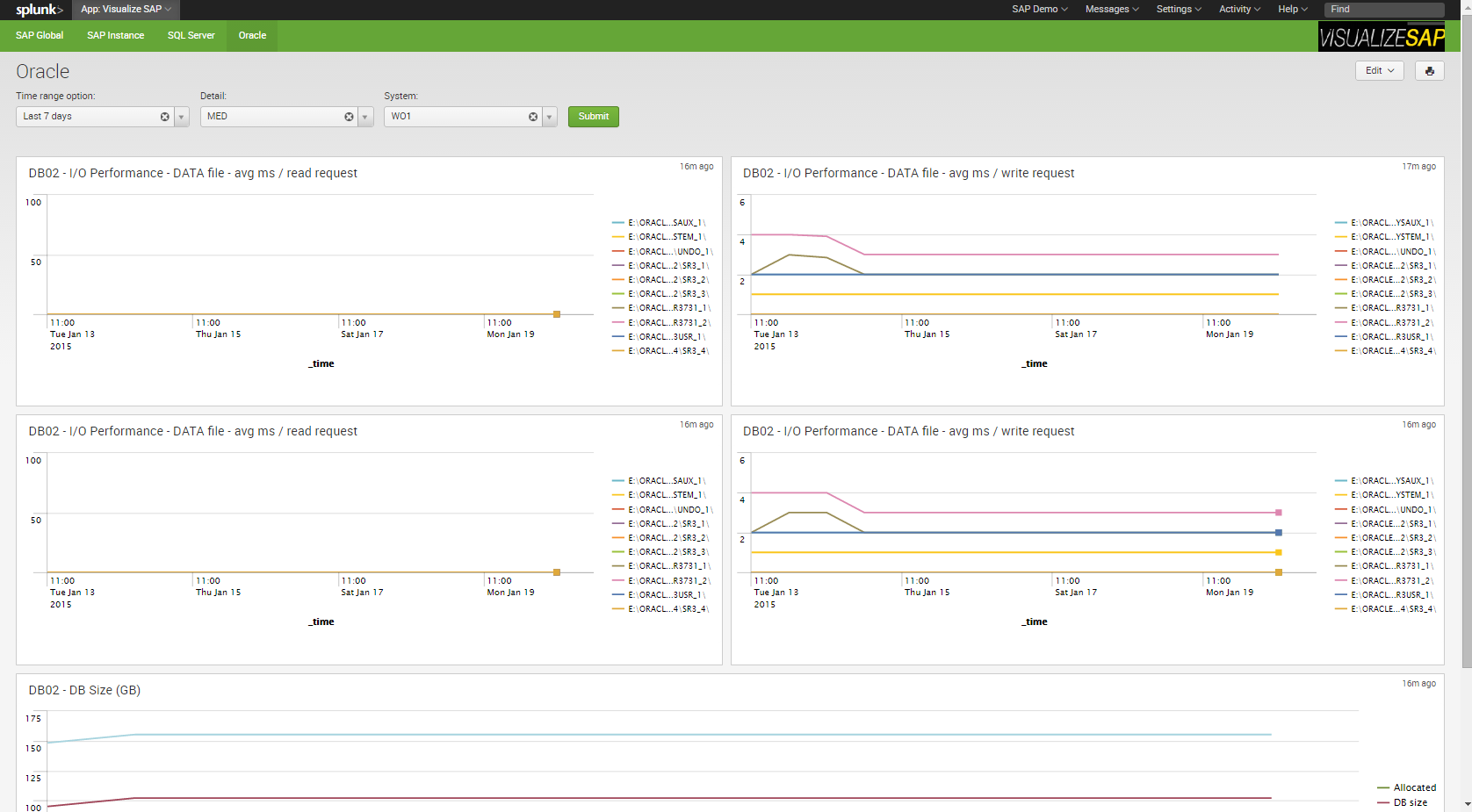
Task: Open the SAP Demo user menu
Action: (x=1039, y=10)
